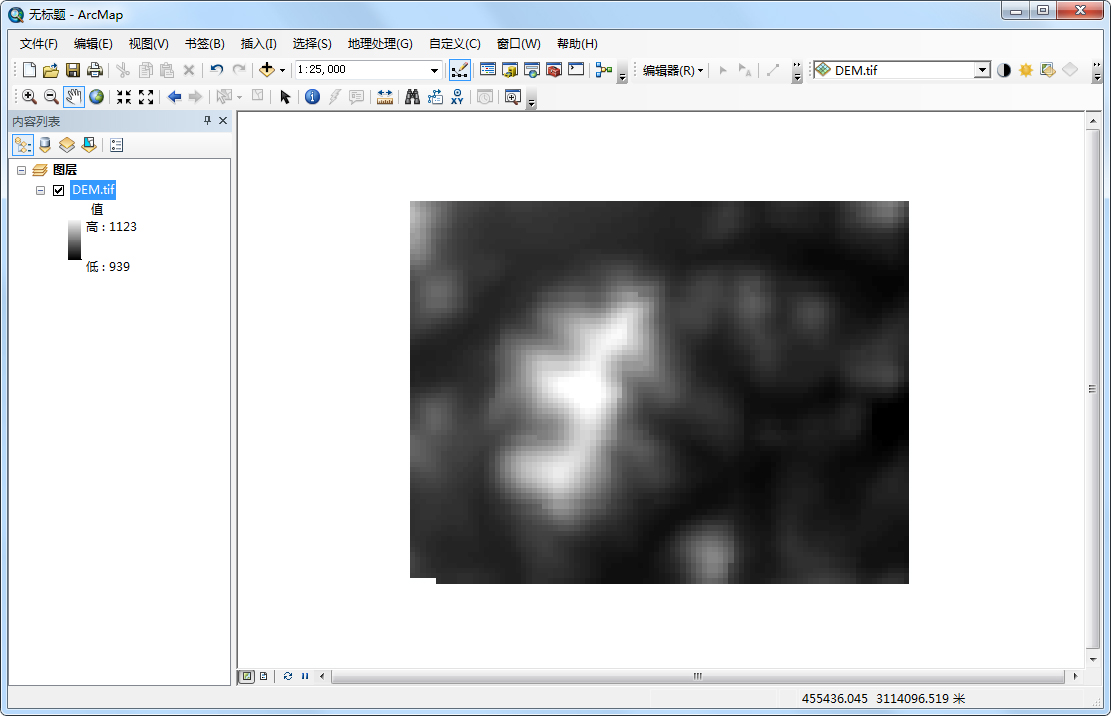This screenshot has height=716, width=1111.
Task: Open a map document with folder icon
Action: [50, 69]
